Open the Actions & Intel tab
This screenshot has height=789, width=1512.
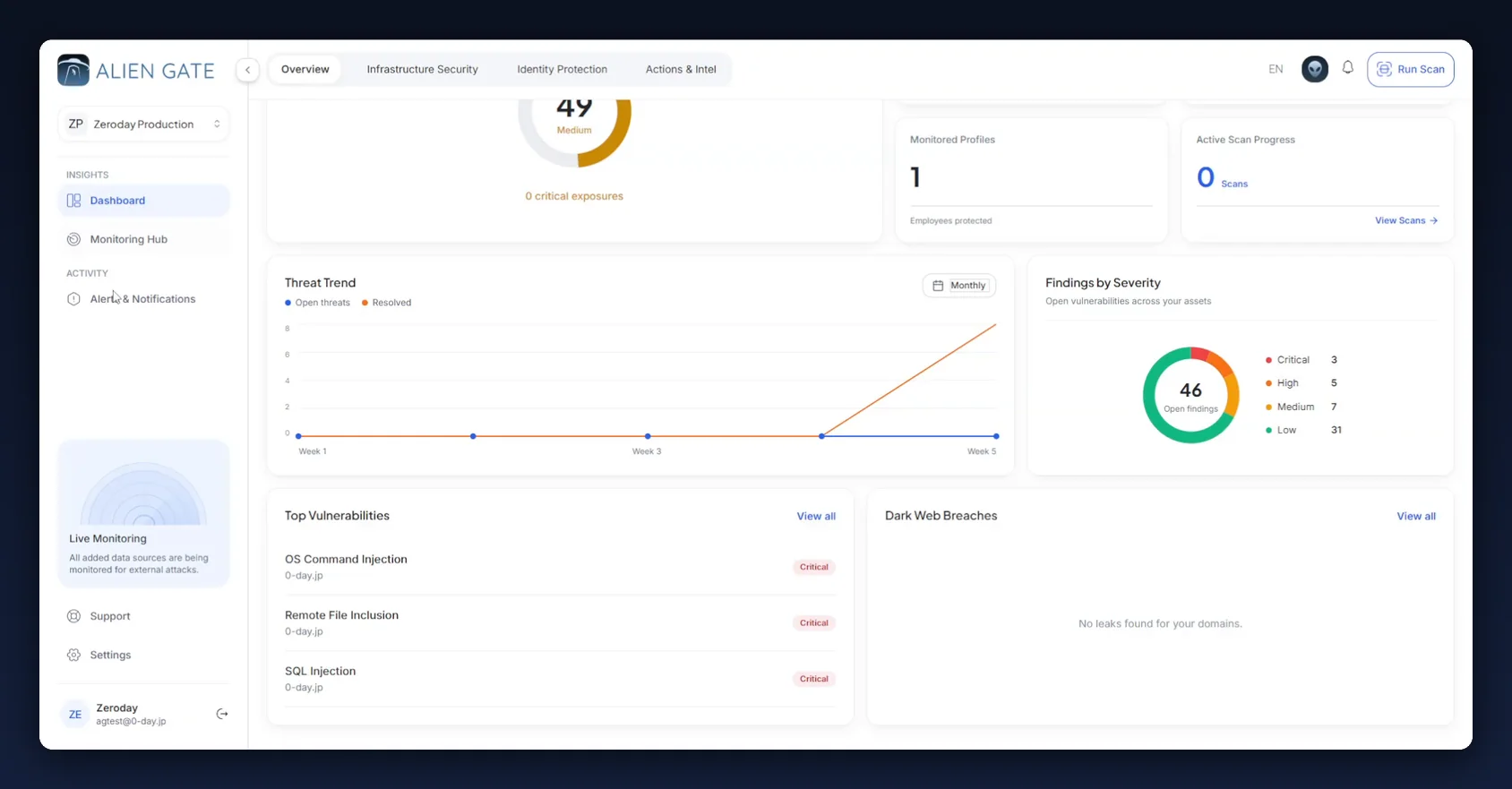[x=681, y=69]
